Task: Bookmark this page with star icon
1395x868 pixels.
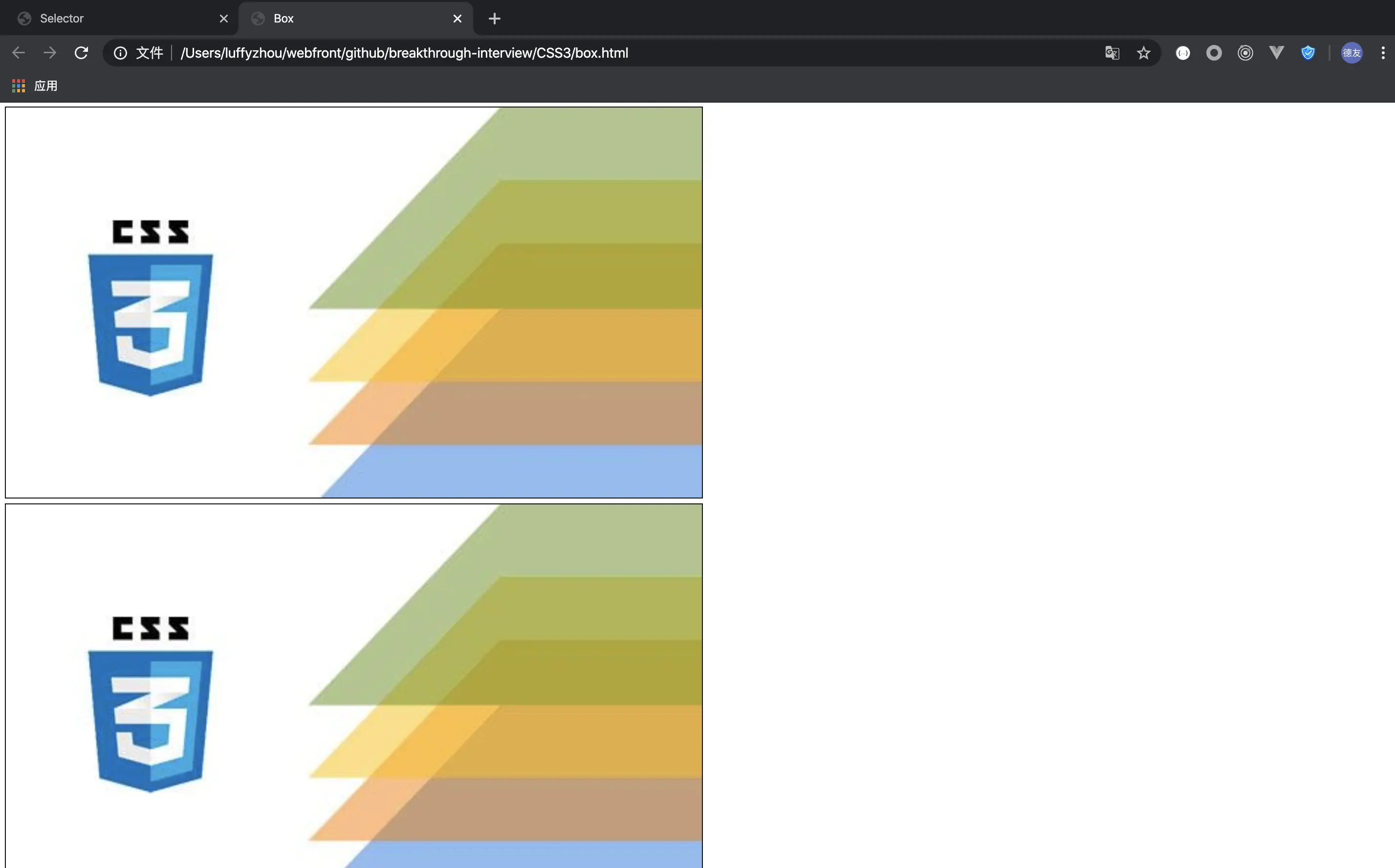Action: point(1144,53)
